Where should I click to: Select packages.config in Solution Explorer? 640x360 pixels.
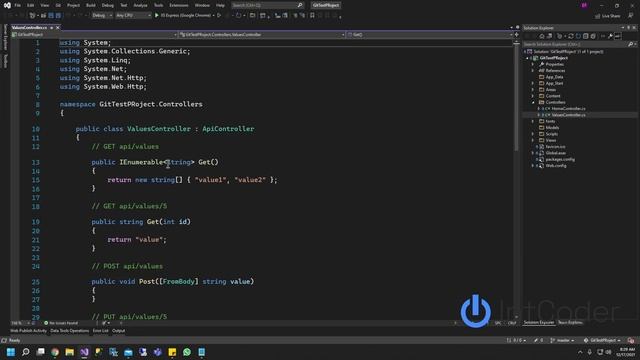[x=560, y=159]
